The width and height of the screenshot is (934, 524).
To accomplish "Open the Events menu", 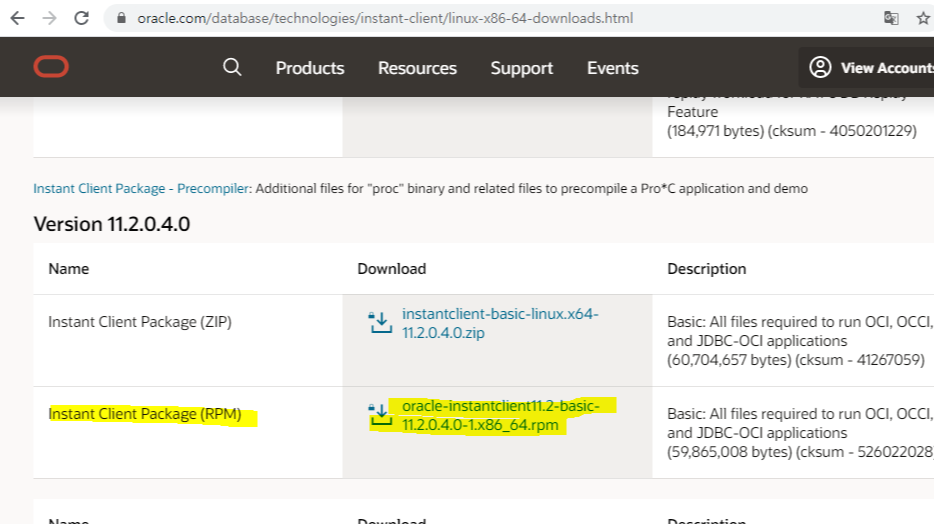I will [x=612, y=68].
